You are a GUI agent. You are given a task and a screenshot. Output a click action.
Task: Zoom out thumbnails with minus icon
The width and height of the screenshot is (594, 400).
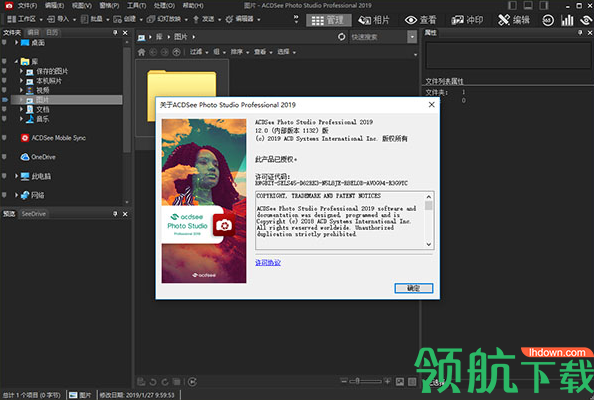pos(344,381)
